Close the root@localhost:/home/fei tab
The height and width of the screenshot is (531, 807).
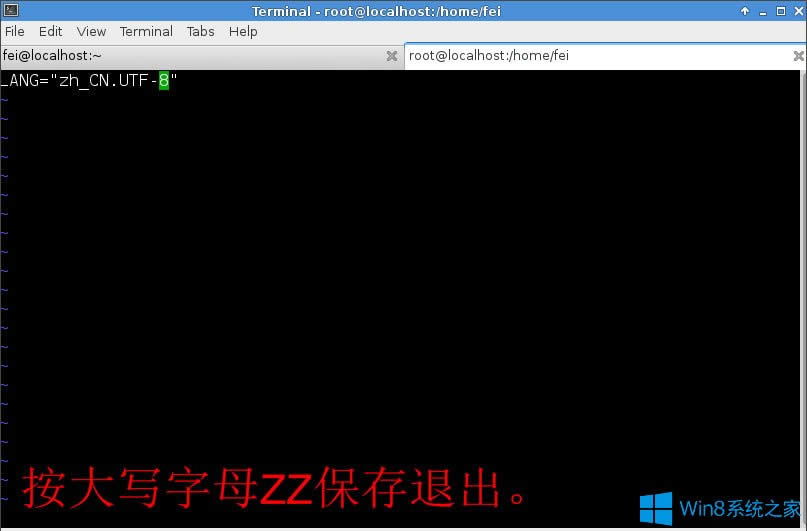(x=798, y=56)
